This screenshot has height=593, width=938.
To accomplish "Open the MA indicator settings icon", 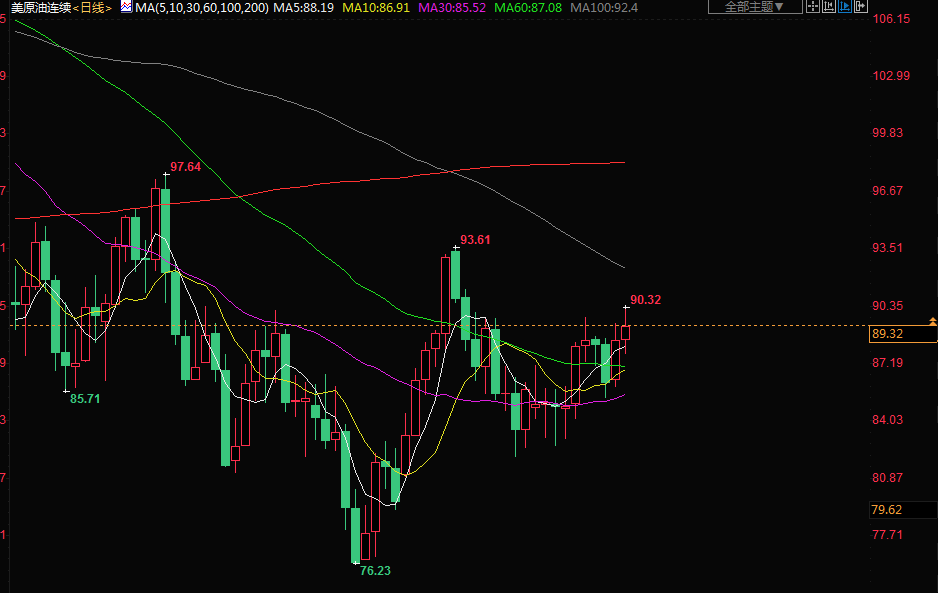I will (x=126, y=7).
